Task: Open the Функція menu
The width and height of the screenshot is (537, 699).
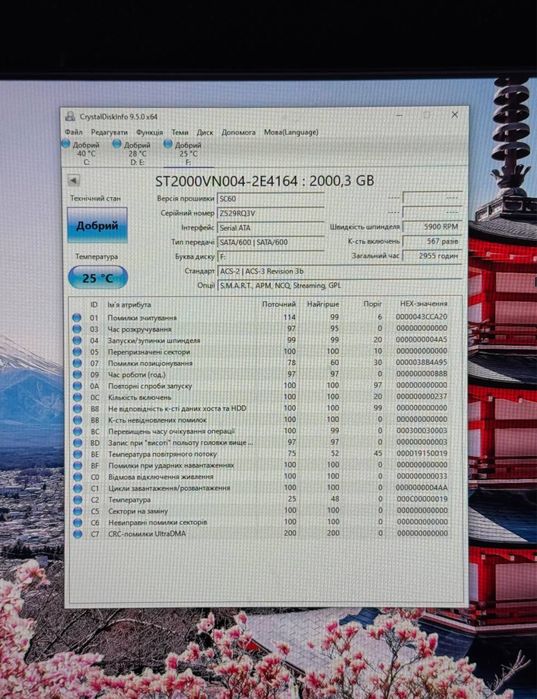Action: pyautogui.click(x=149, y=132)
